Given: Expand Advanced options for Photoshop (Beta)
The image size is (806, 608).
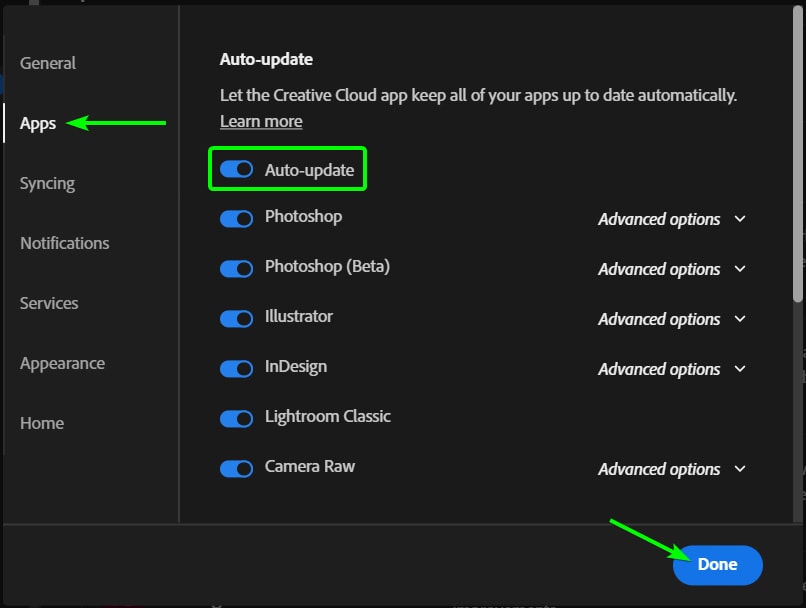Looking at the screenshot, I should point(672,269).
